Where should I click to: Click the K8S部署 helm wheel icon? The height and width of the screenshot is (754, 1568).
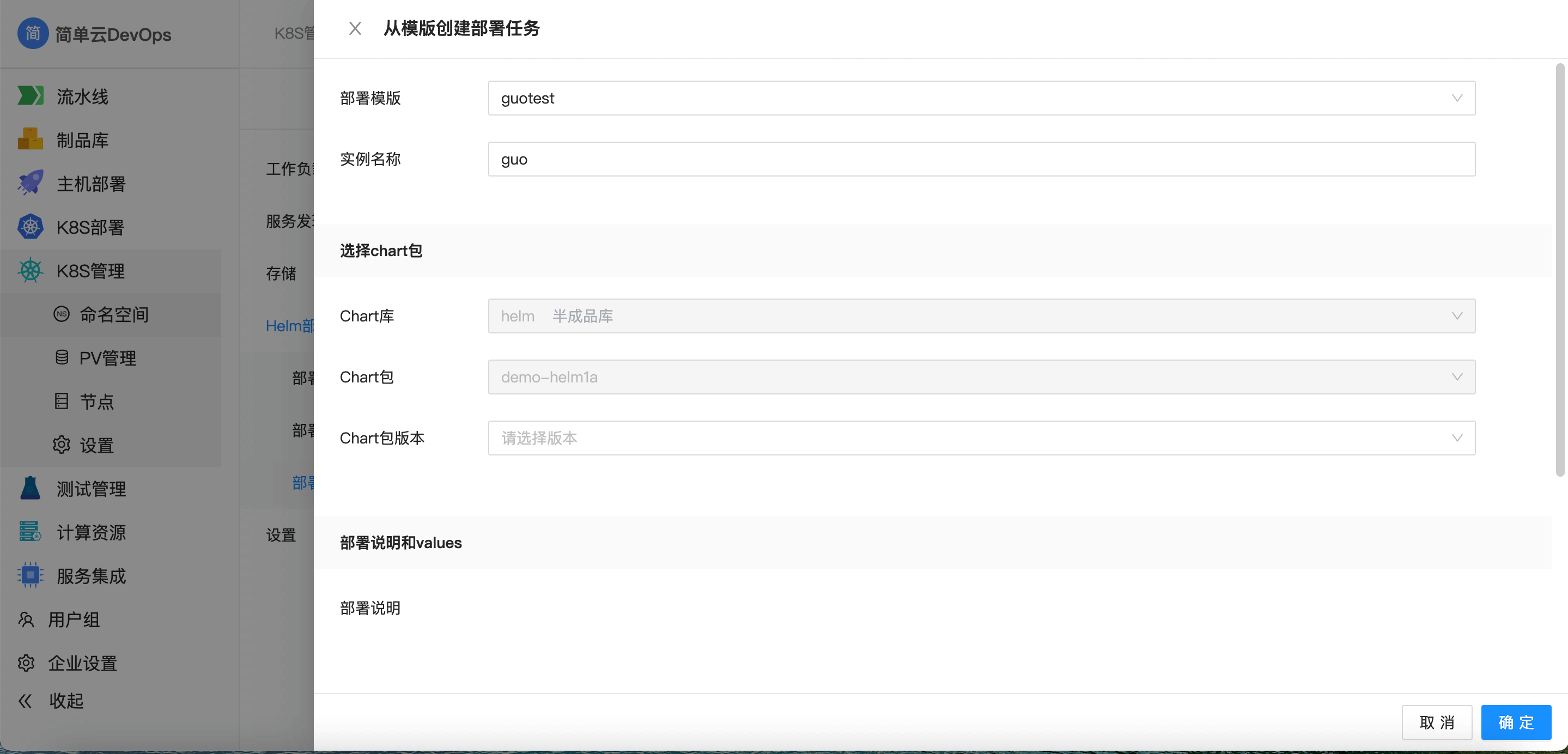pos(30,227)
